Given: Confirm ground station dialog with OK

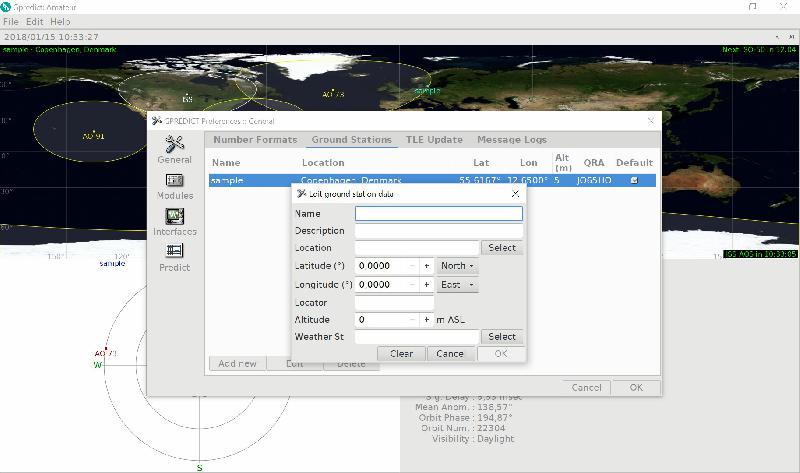Looking at the screenshot, I should [x=501, y=354].
